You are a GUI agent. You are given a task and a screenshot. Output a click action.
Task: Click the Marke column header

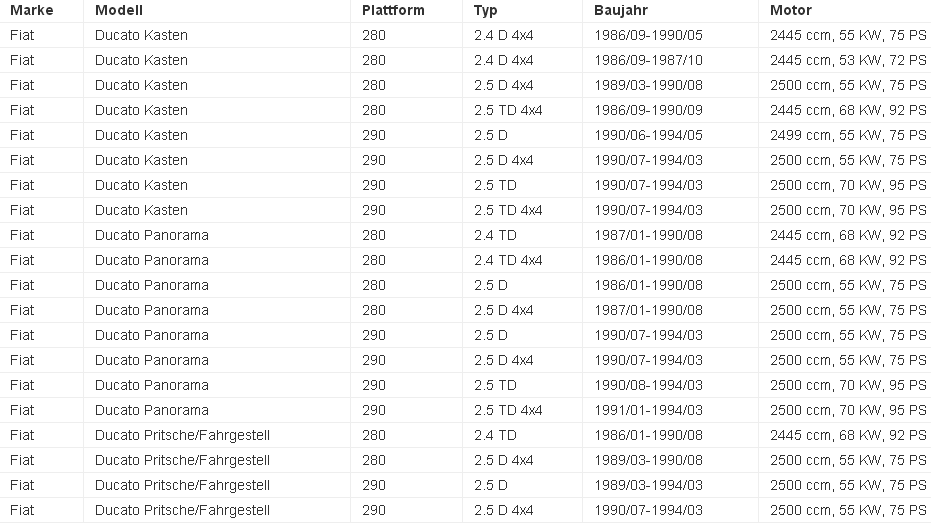coord(31,10)
